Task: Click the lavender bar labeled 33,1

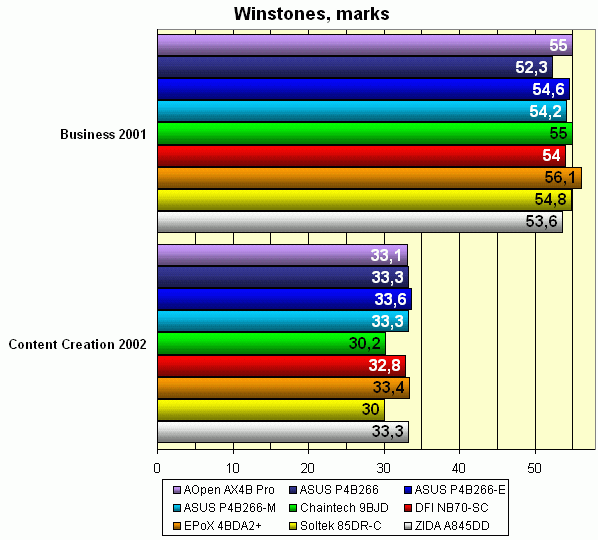Action: tap(283, 255)
